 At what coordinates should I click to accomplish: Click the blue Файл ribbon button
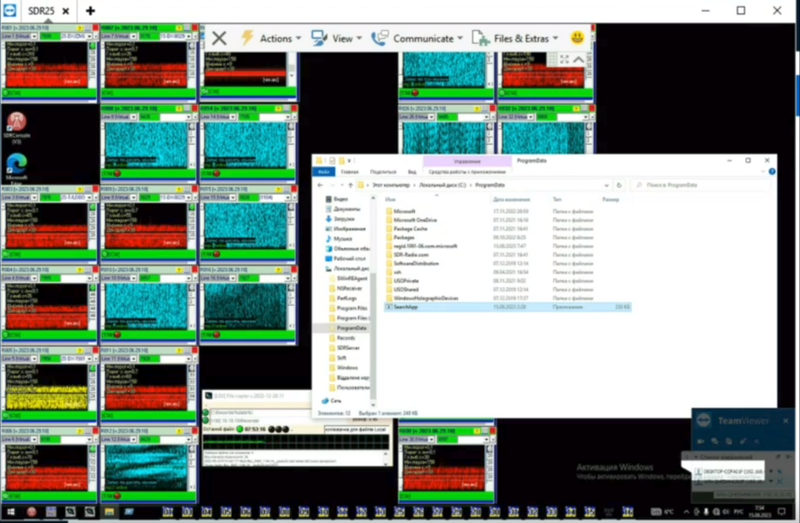point(324,171)
